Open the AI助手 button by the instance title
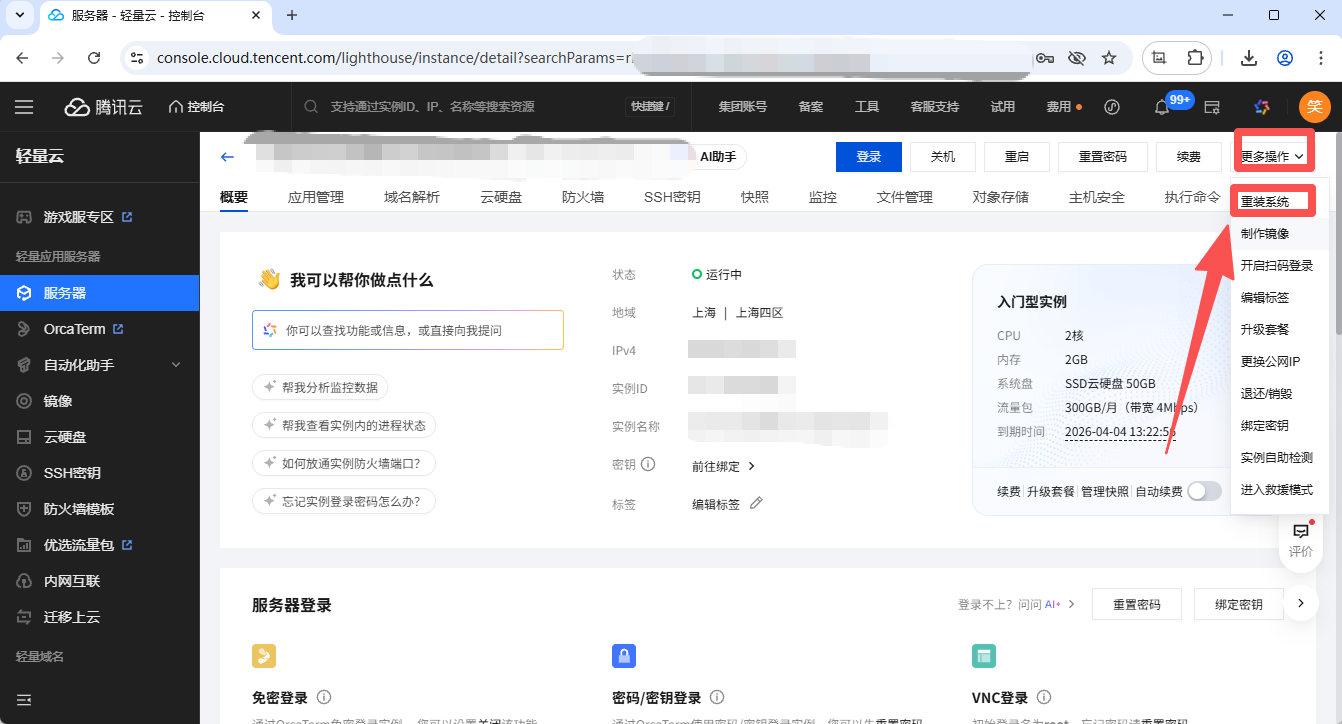 point(718,157)
